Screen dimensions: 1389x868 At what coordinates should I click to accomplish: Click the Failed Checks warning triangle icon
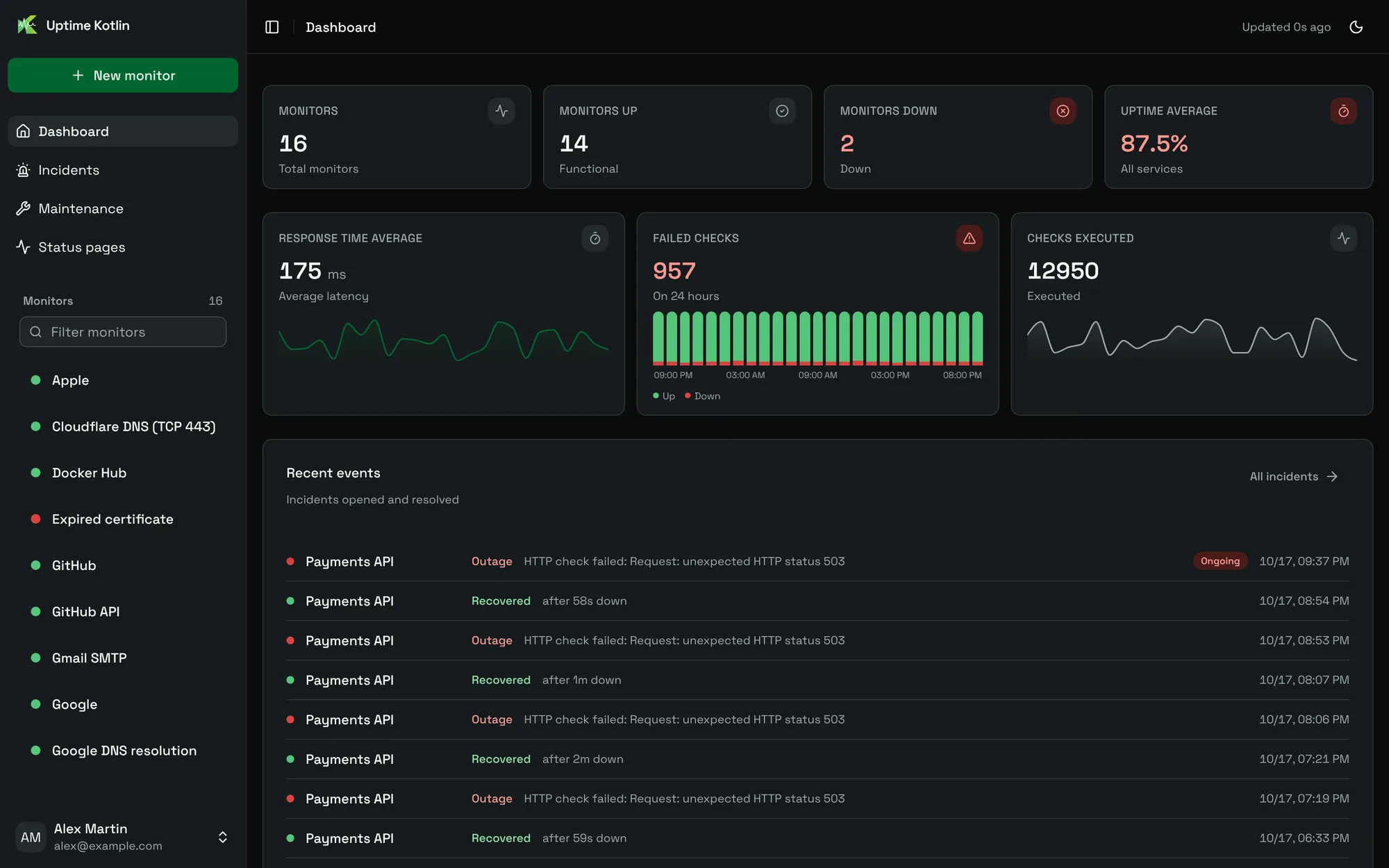[x=969, y=239]
